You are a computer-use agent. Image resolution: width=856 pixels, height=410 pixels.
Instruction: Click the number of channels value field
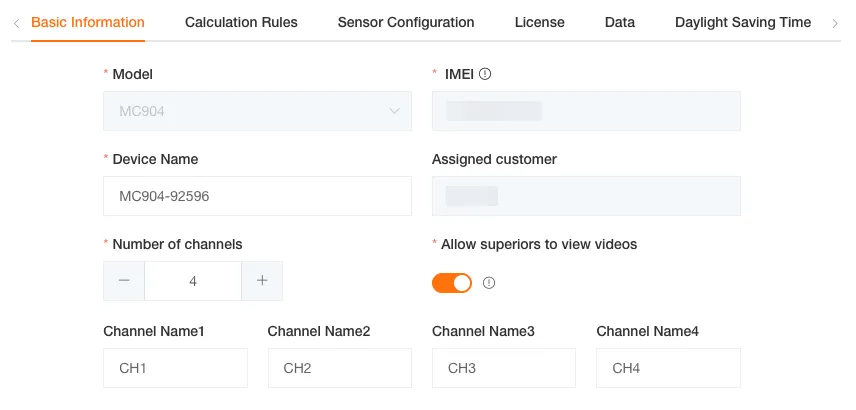pyautogui.click(x=193, y=281)
